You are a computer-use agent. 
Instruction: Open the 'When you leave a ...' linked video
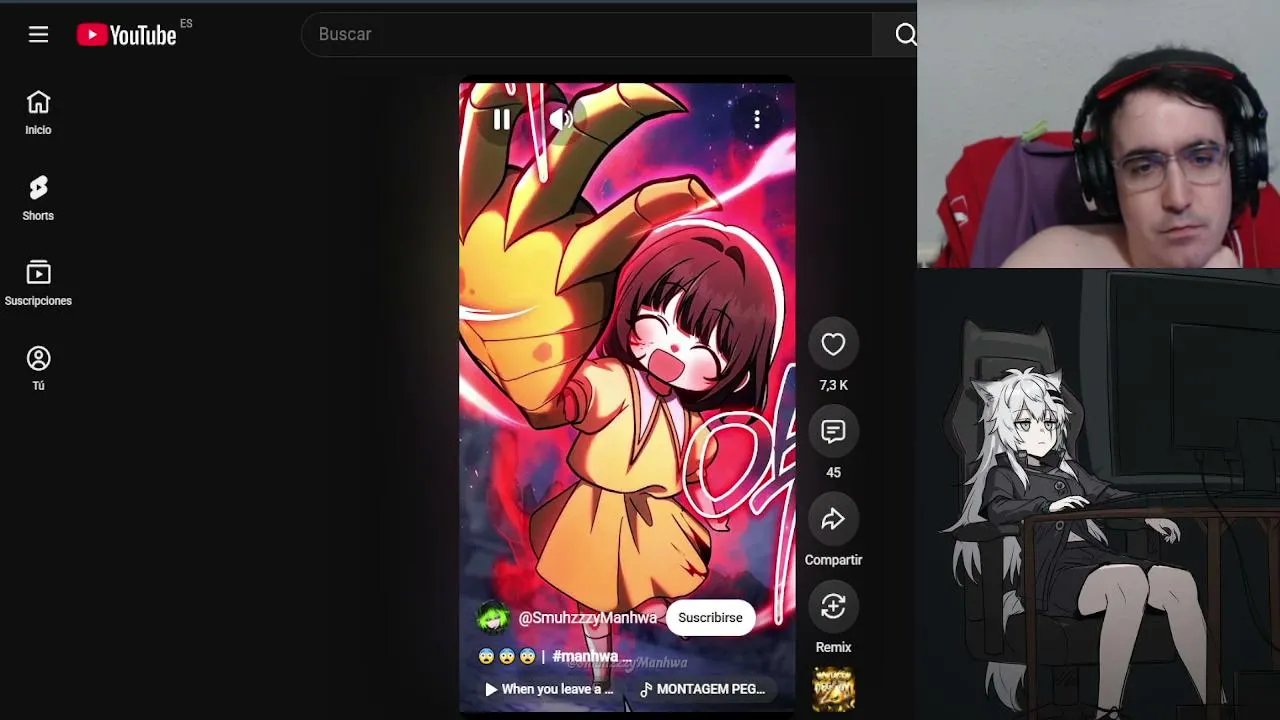[549, 689]
